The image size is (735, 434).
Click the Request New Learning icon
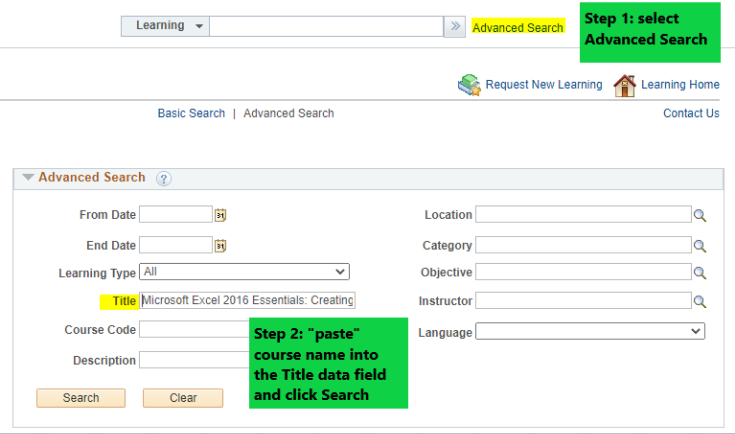point(469,85)
